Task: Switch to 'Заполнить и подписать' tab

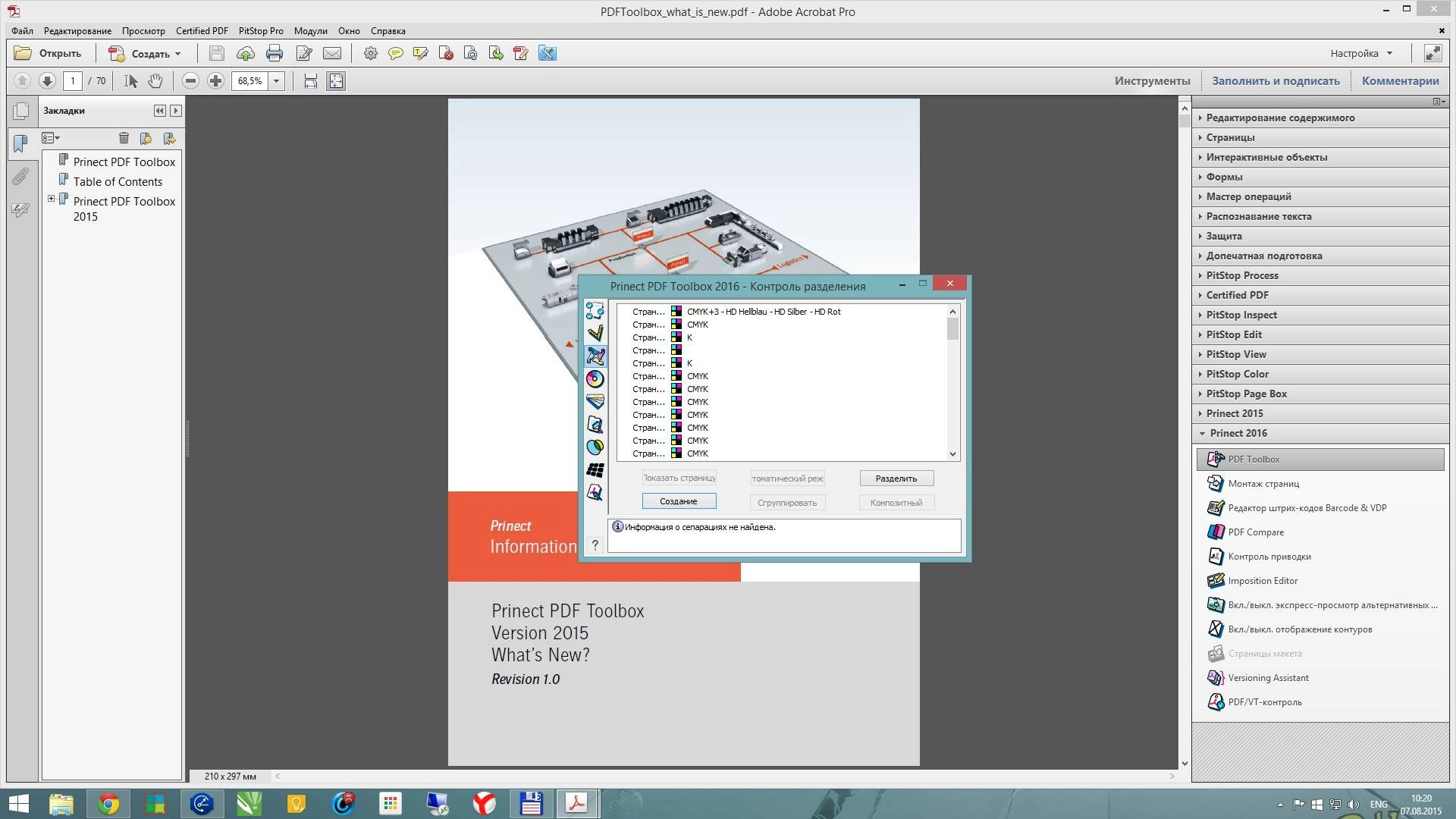Action: pyautogui.click(x=1276, y=80)
